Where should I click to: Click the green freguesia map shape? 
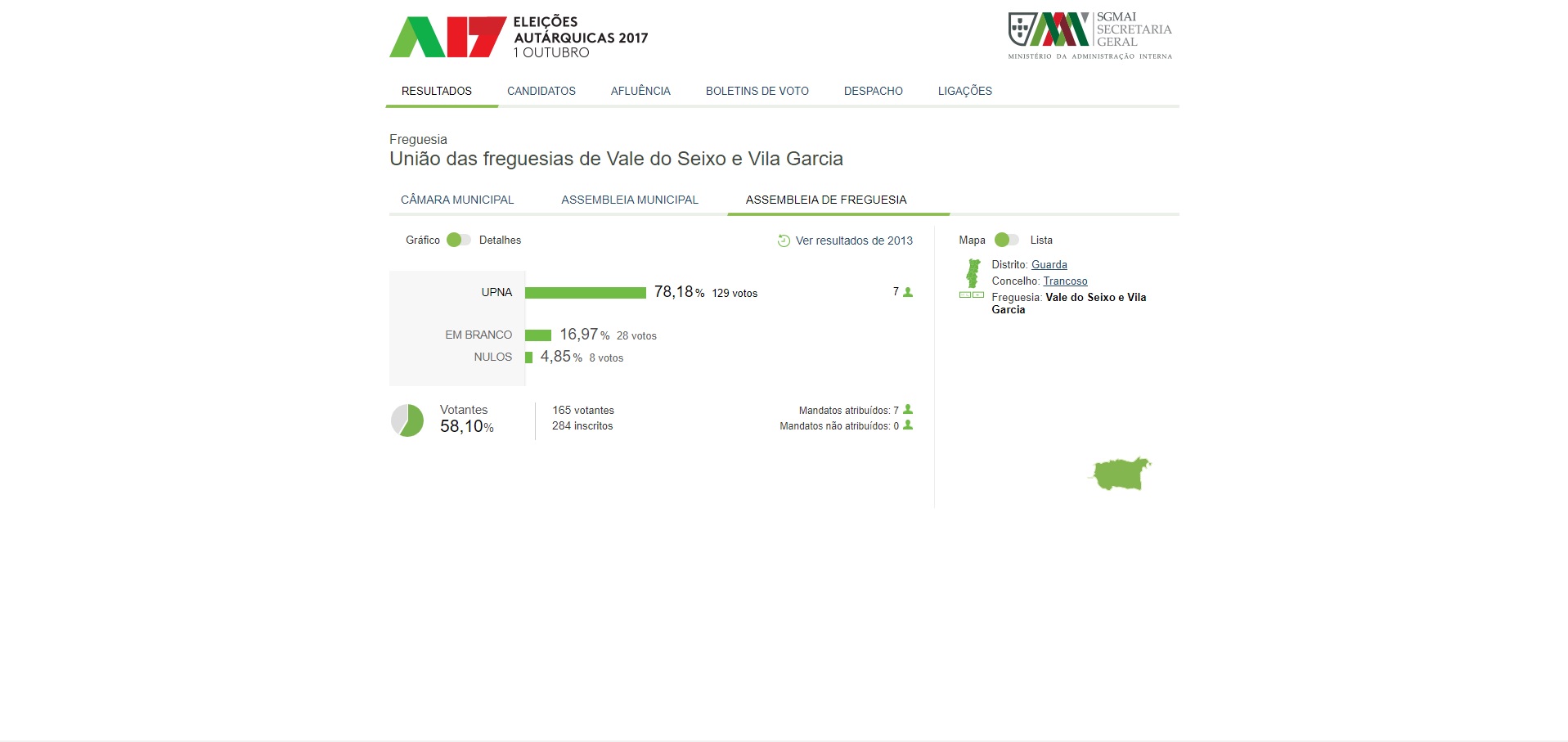1120,474
